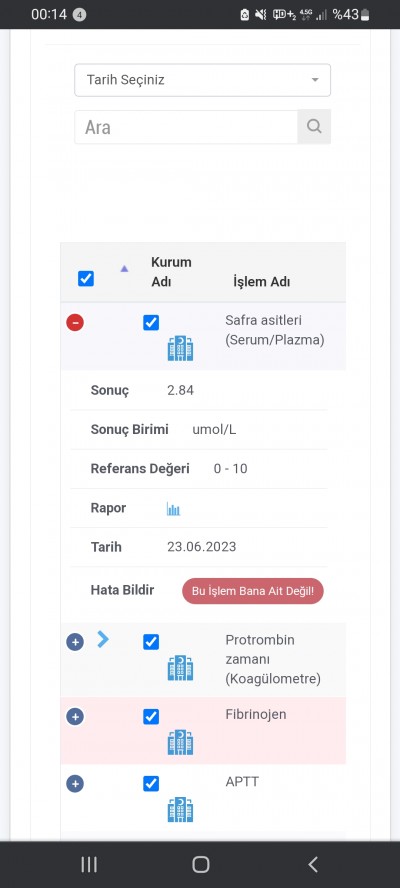Tap Android back navigation arrow
Screen dimensions: 400x888
pyautogui.click(x=313, y=864)
